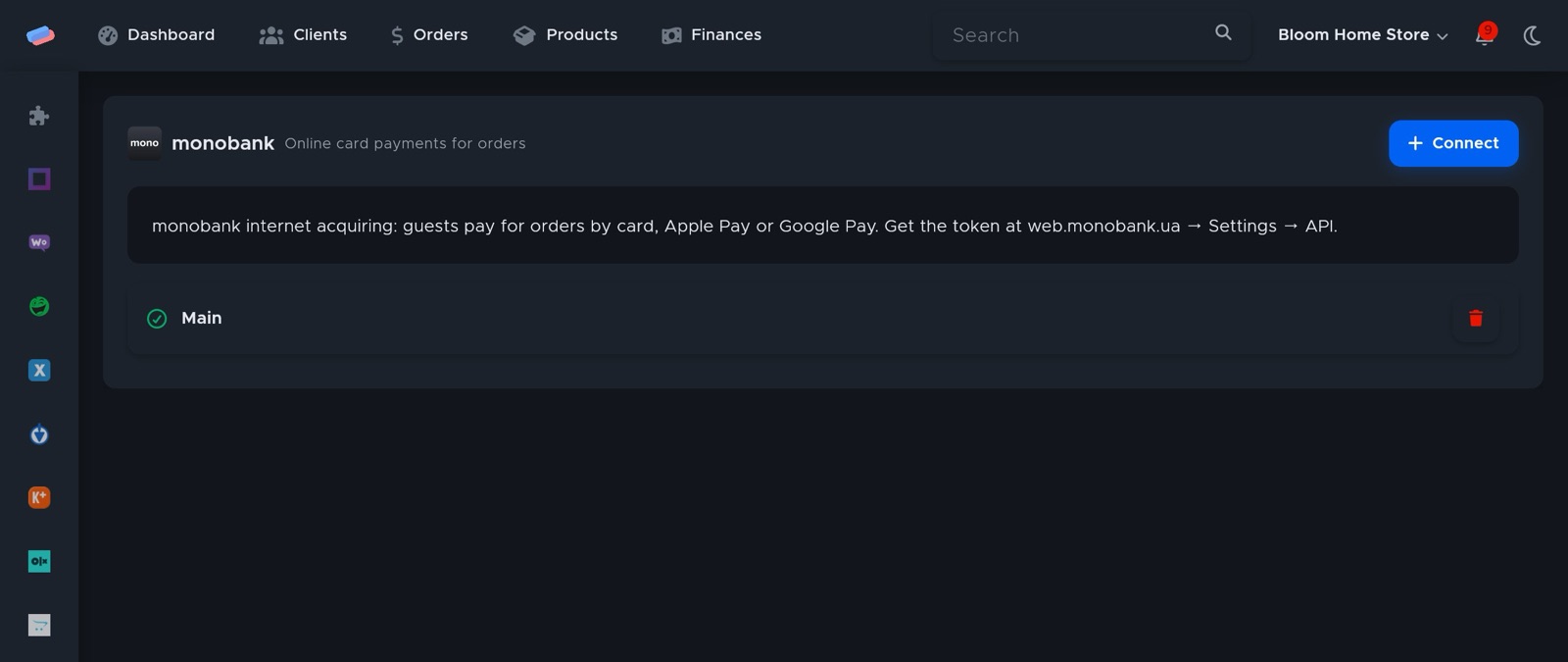Delete the Main connection with trash icon
1568x662 pixels.
[x=1476, y=318]
